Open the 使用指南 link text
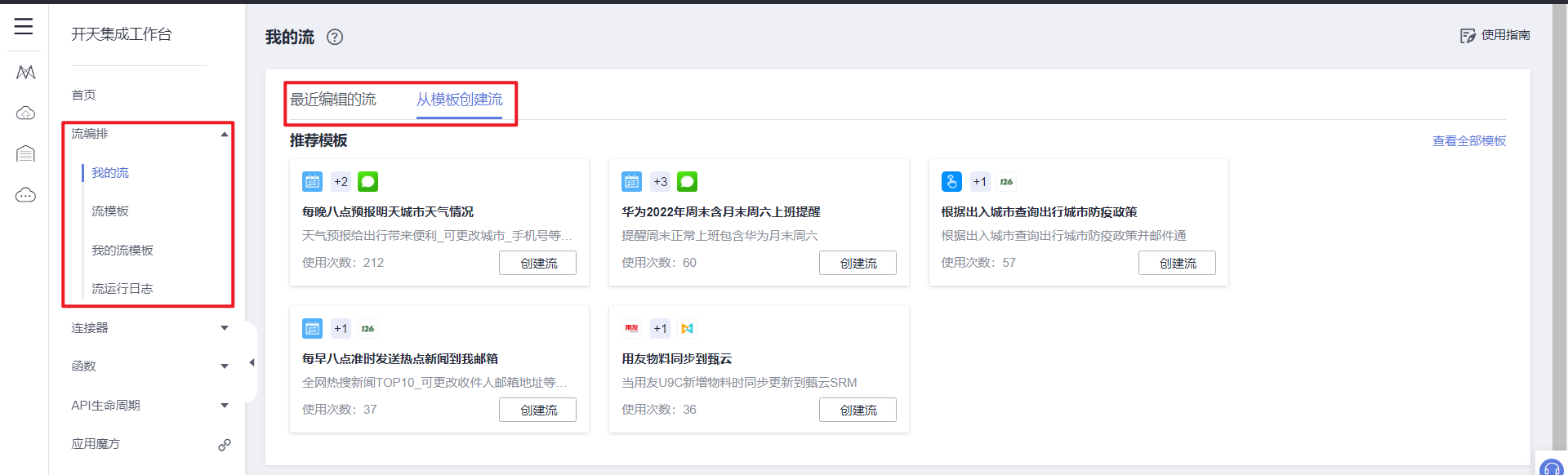This screenshot has width=1568, height=475. 1506,35
